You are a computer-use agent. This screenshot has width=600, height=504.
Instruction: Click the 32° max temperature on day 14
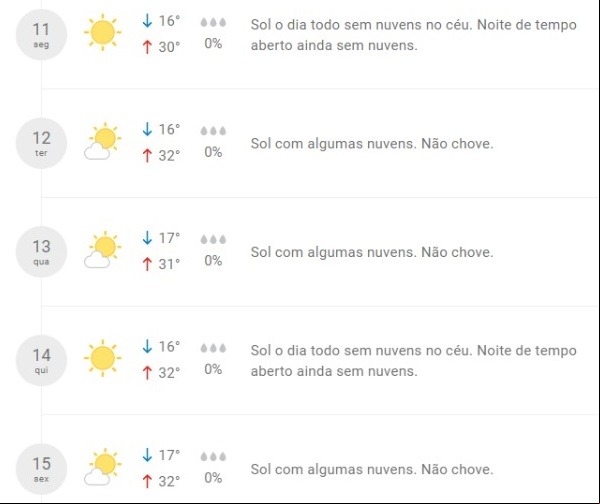[169, 373]
